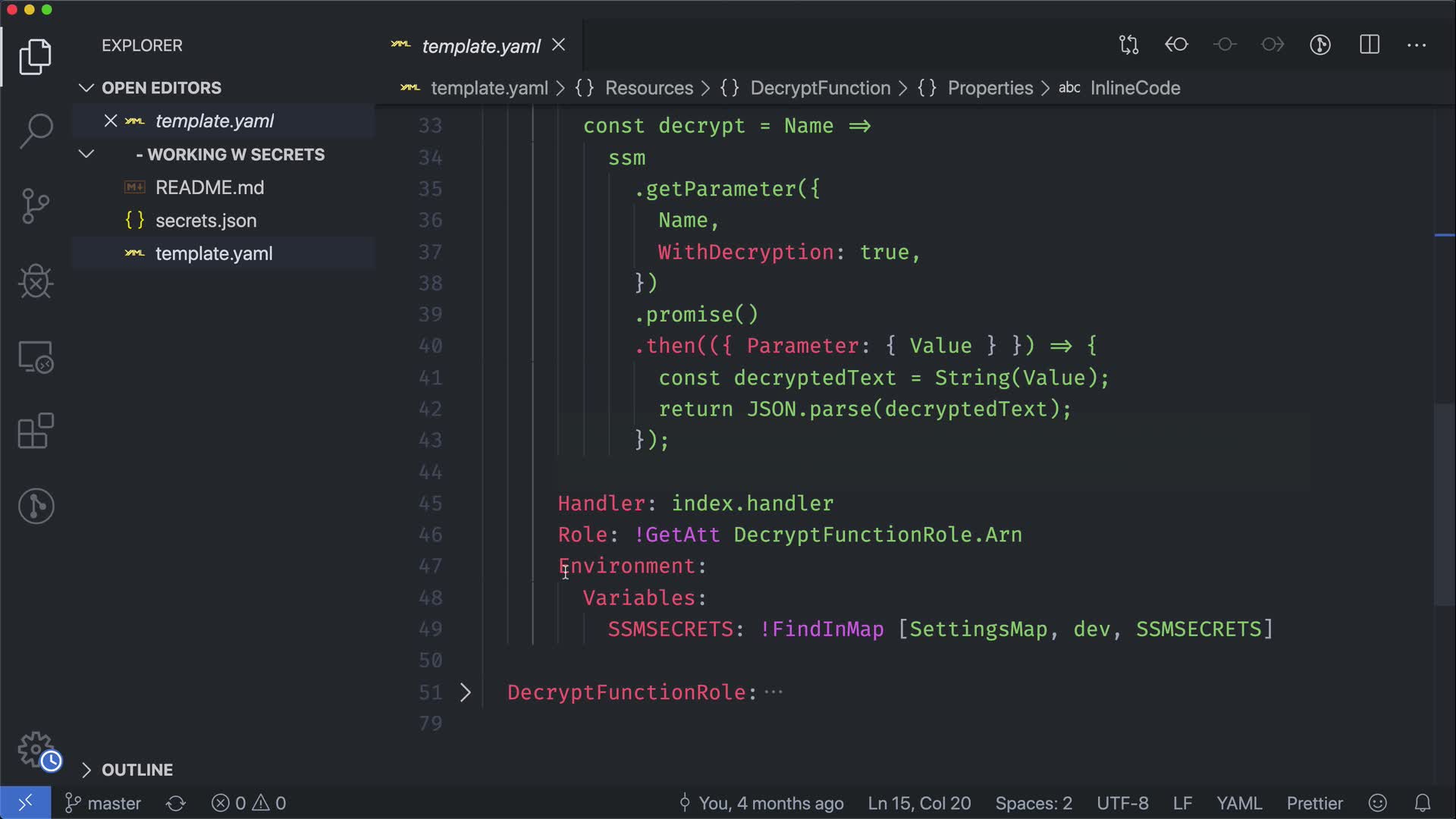Select the template.yaml editor tab
1456x819 pixels.
480,46
